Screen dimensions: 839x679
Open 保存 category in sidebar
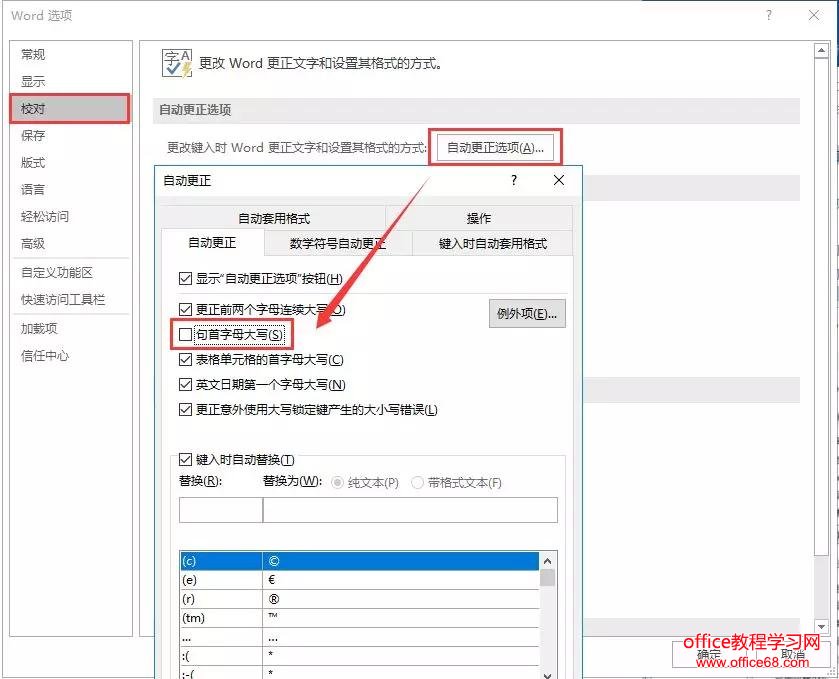(x=33, y=135)
